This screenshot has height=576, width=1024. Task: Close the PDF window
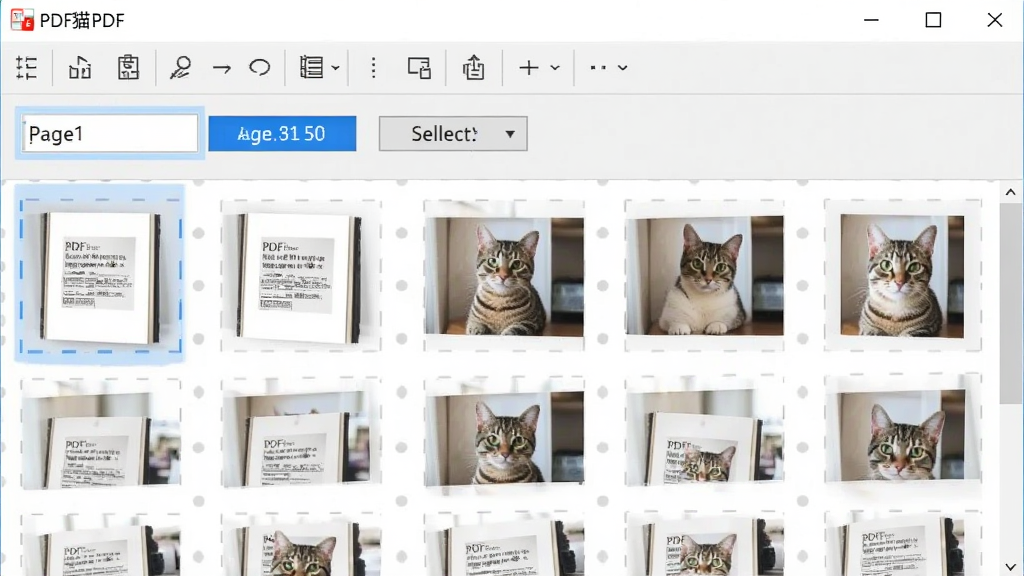995,20
